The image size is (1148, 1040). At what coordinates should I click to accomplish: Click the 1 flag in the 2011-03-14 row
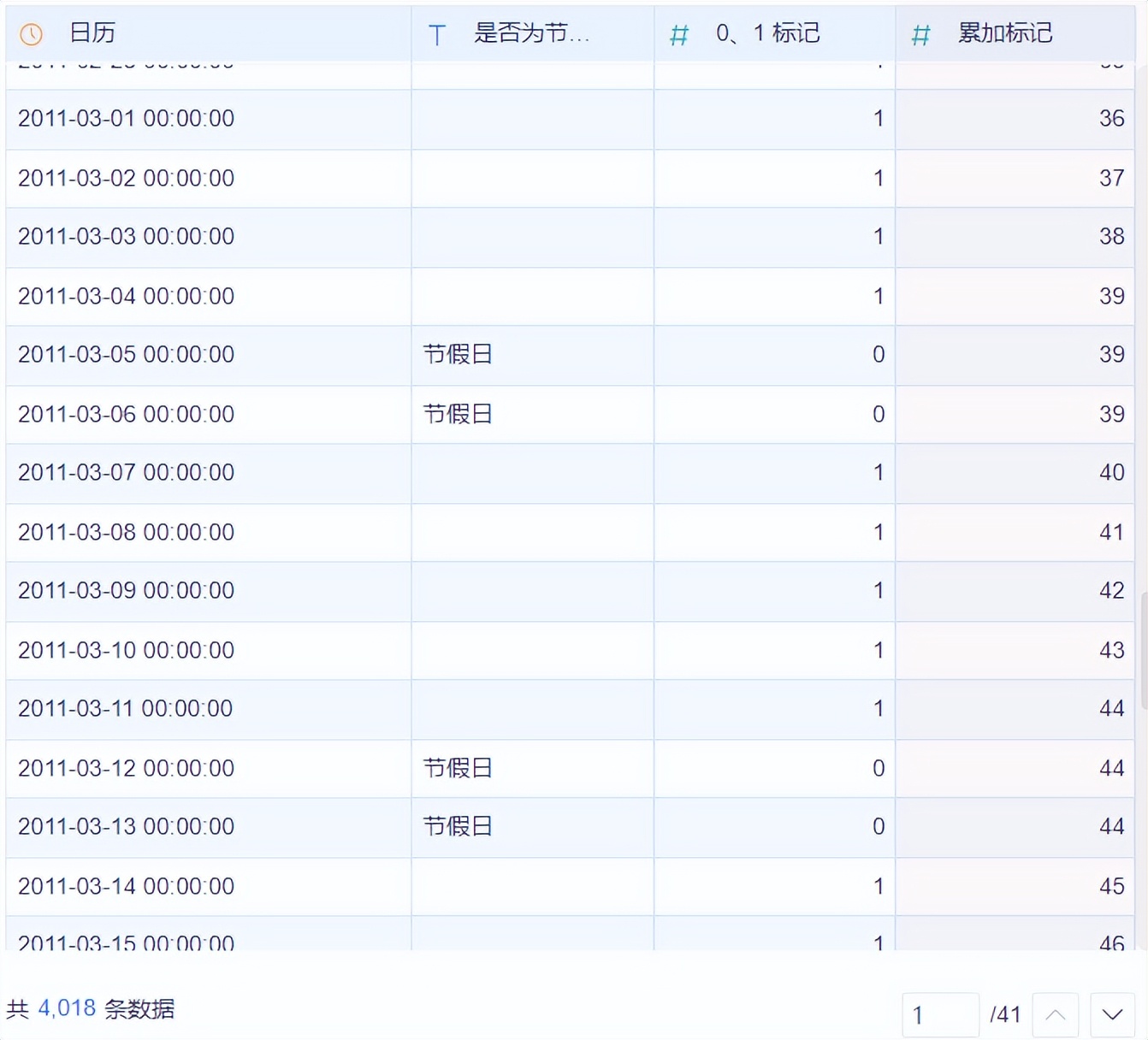click(x=879, y=886)
